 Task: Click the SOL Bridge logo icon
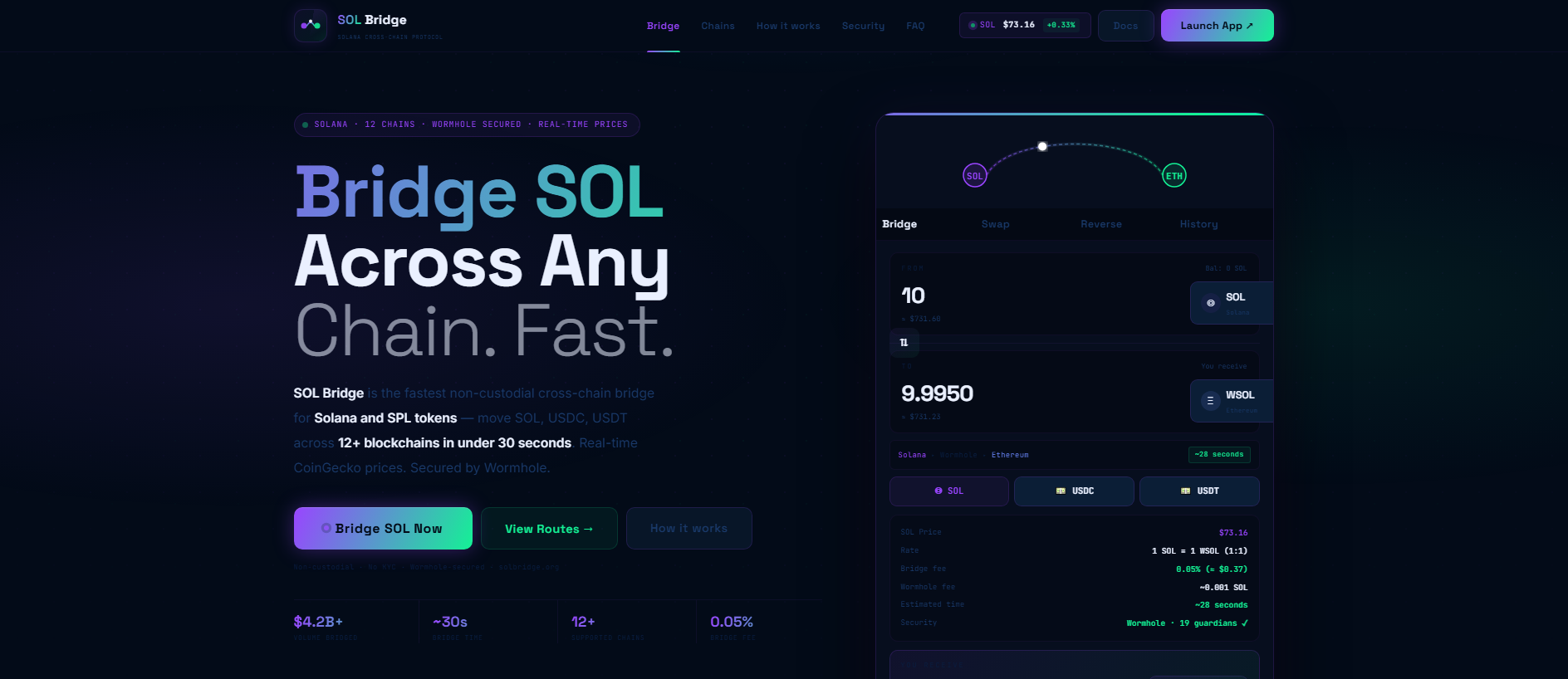[311, 26]
